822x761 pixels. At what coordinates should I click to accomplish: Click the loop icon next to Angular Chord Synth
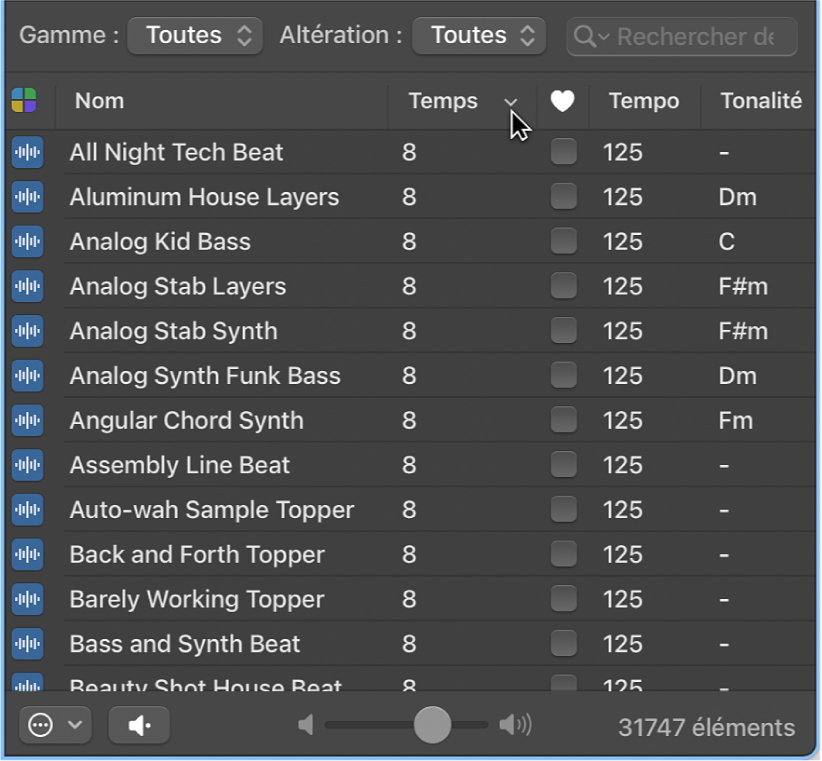click(27, 421)
